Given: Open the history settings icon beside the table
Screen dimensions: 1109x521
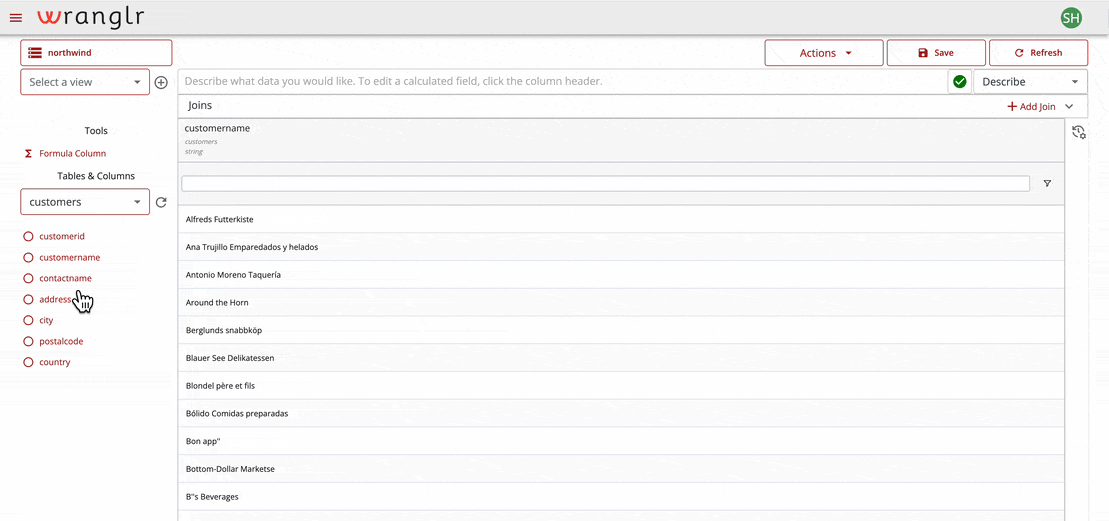Looking at the screenshot, I should (1079, 132).
